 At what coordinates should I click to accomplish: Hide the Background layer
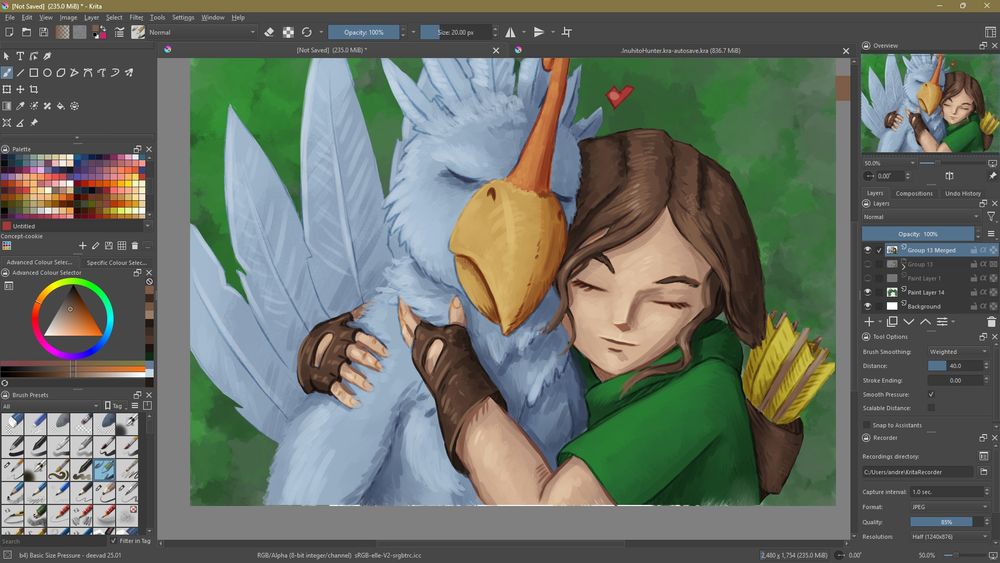coord(867,306)
